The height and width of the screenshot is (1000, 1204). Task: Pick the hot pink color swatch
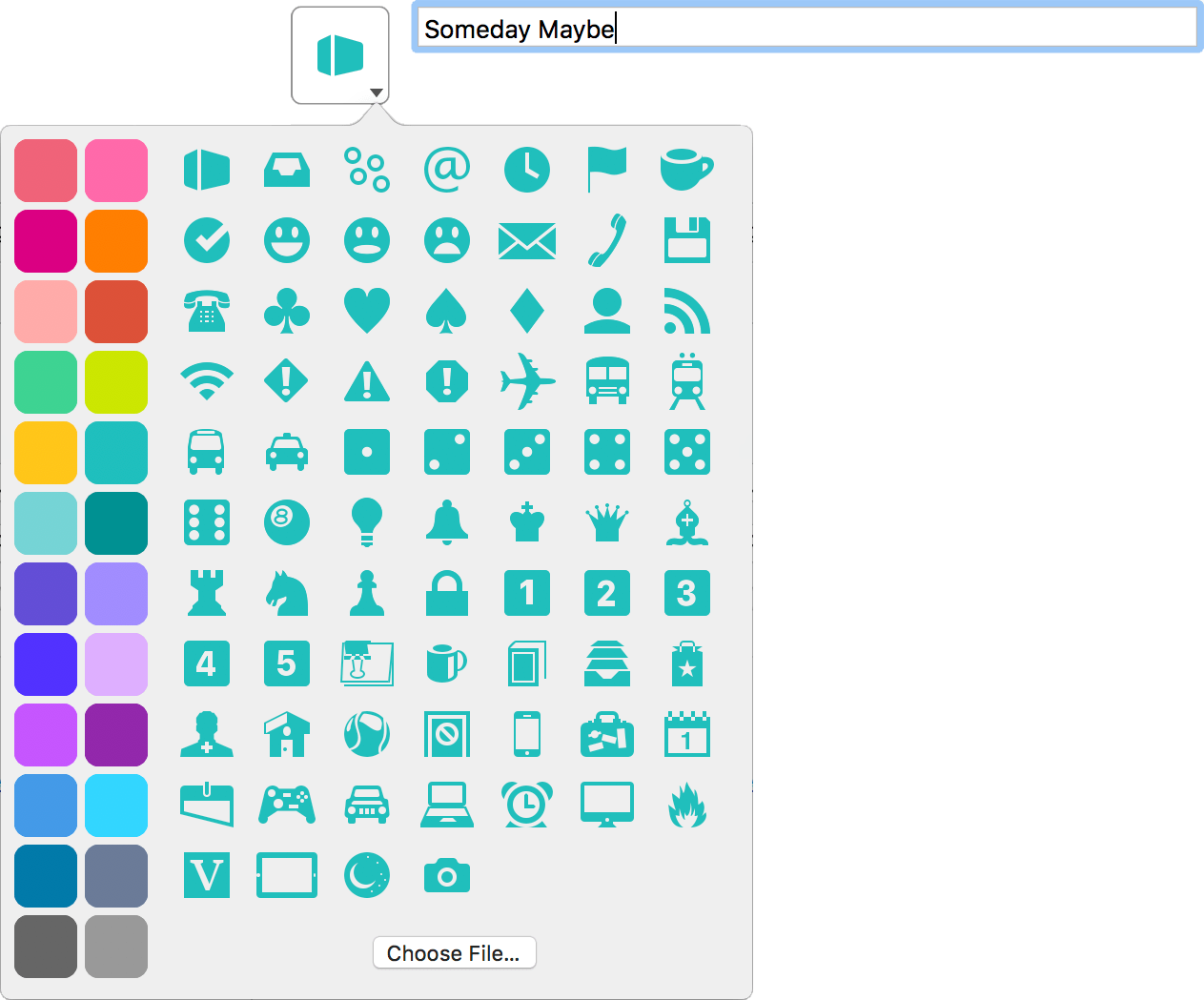pos(115,170)
